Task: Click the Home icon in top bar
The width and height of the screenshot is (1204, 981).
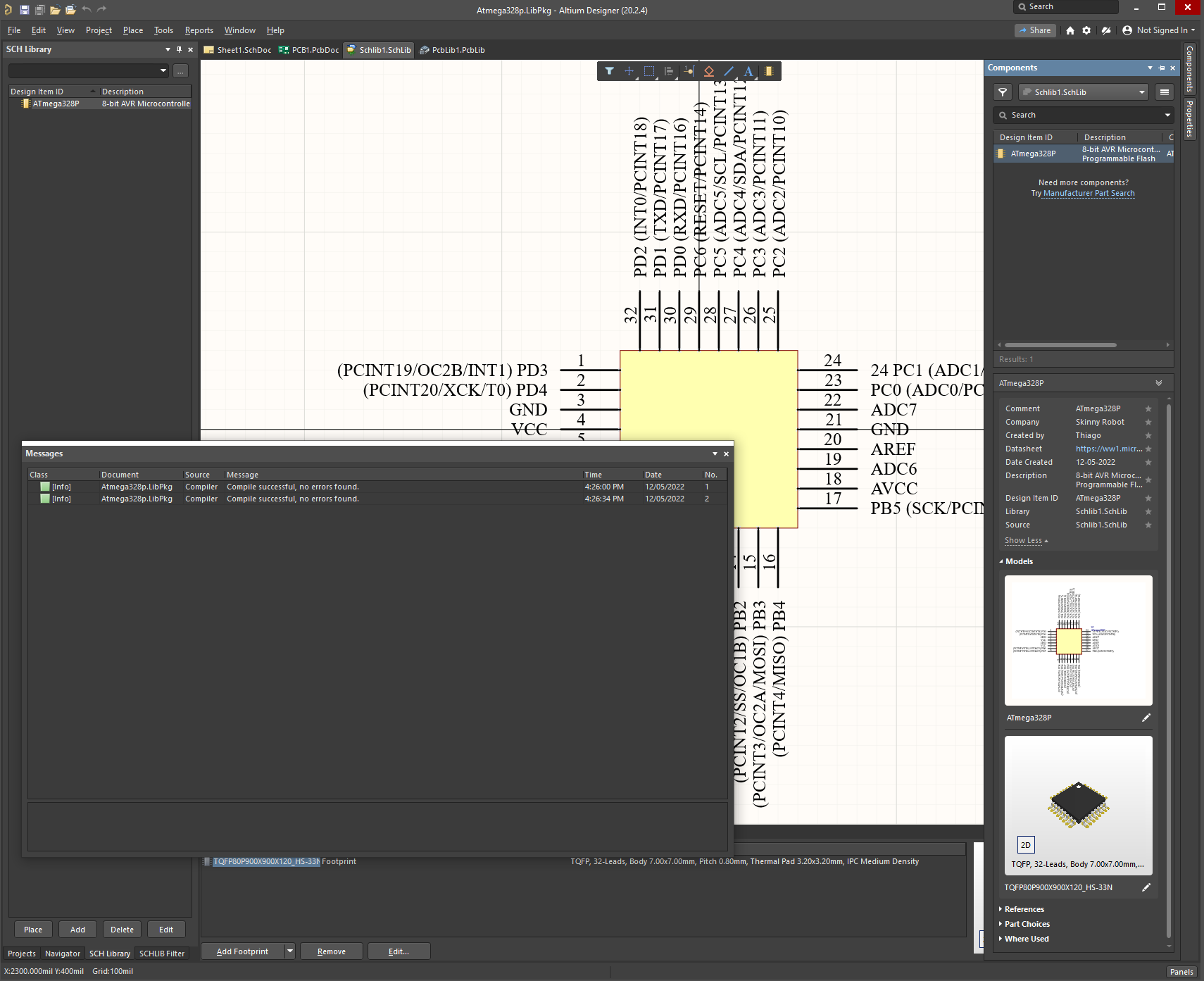Action: click(1070, 30)
